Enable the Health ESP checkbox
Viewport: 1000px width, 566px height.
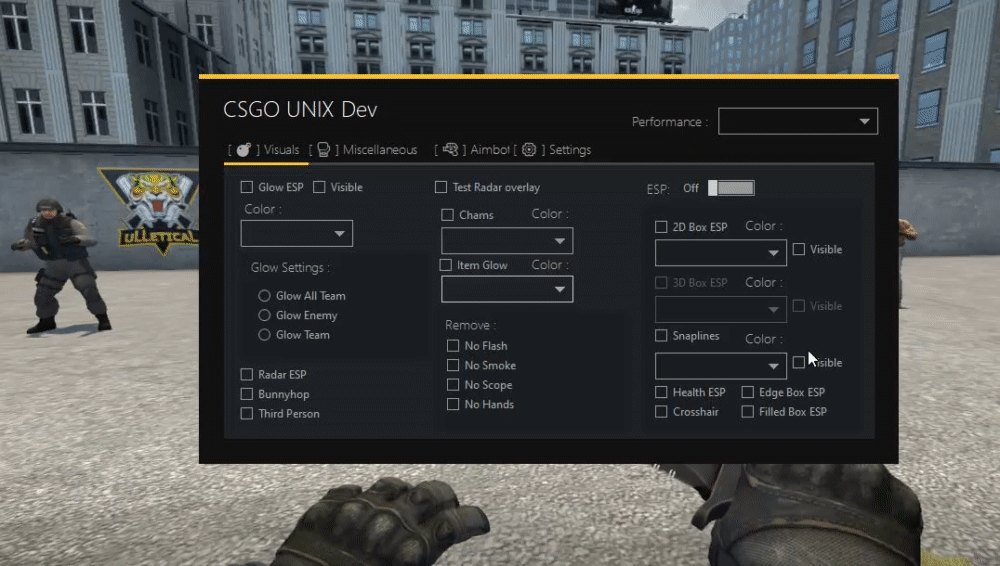(x=661, y=392)
